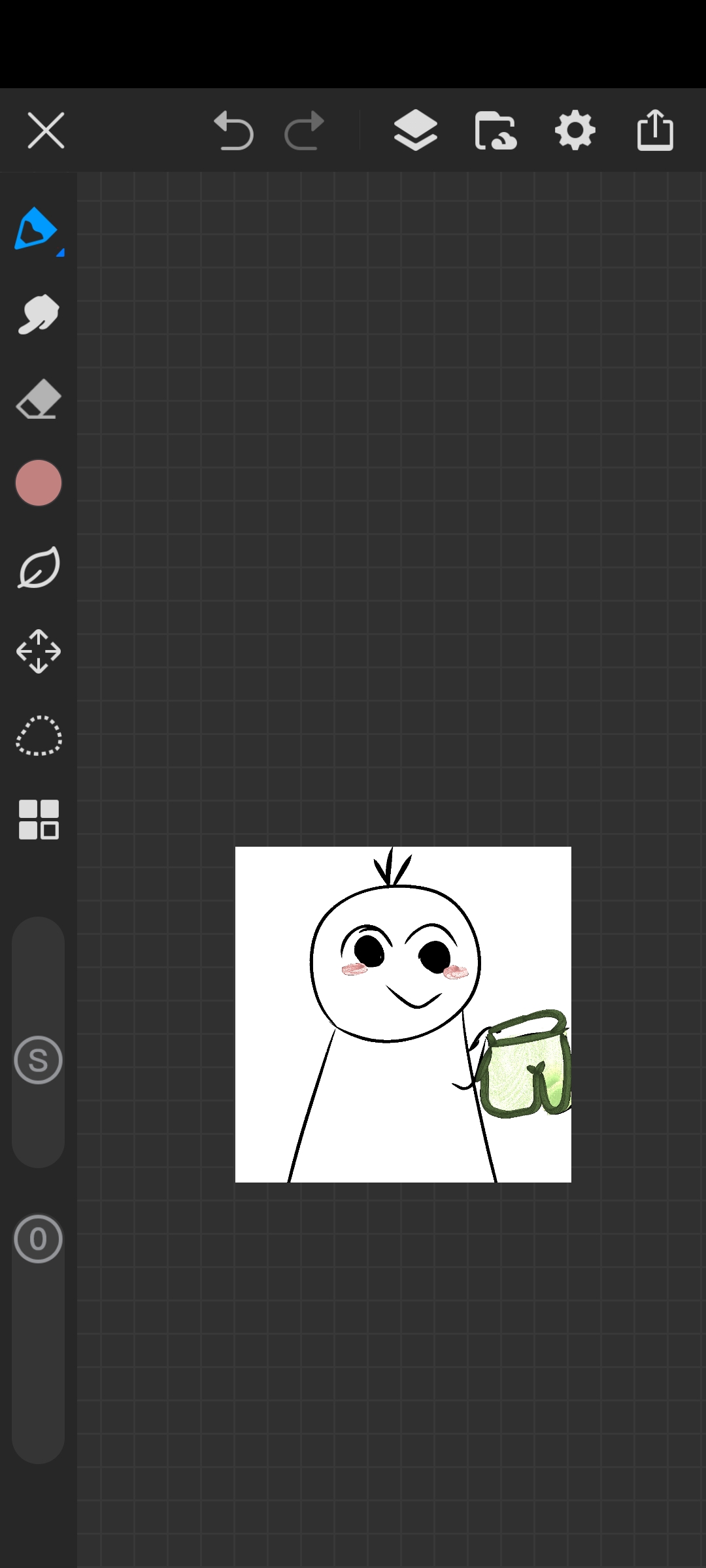Screen dimensions: 706x1568
Task: Undo the last stroke
Action: [233, 131]
